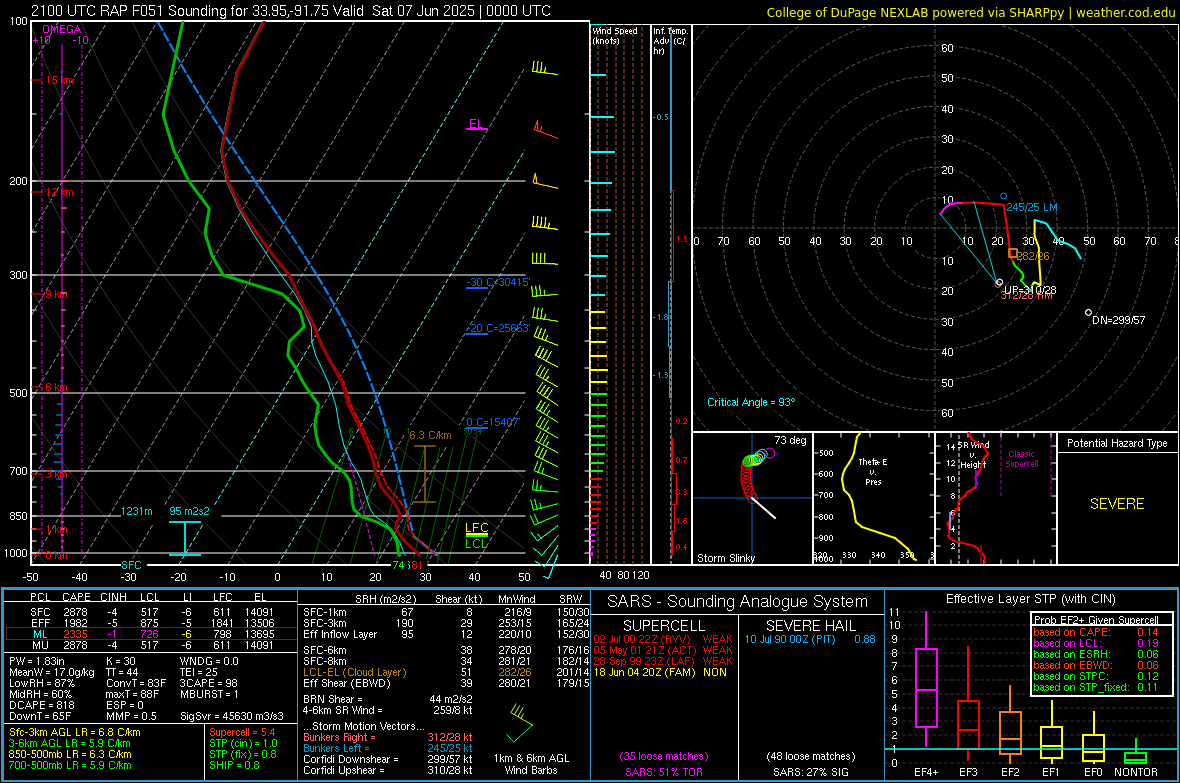
Task: Click the yellow 'SEVERE' hazard text
Action: 1117,504
